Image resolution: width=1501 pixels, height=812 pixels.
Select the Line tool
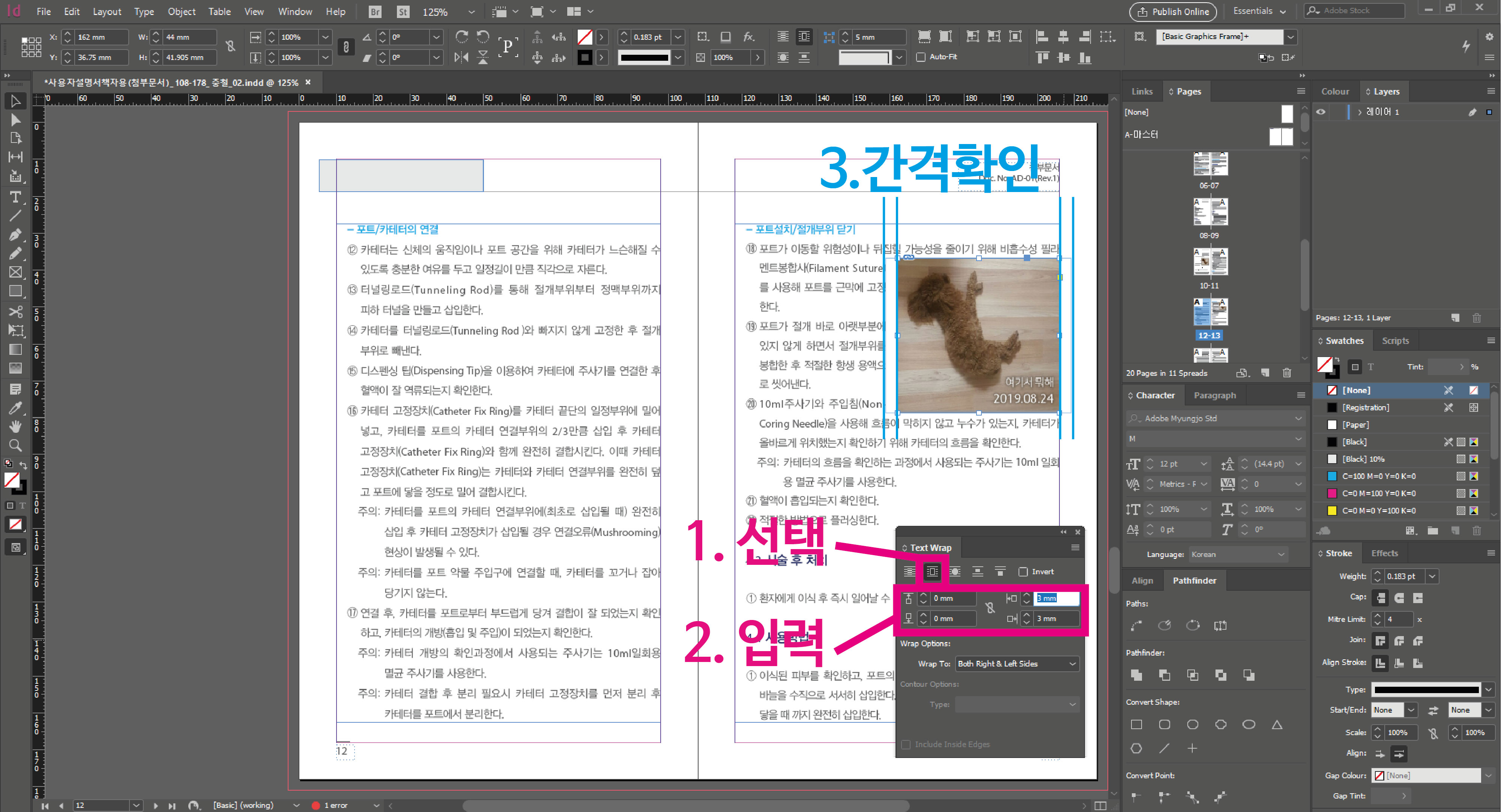(15, 216)
